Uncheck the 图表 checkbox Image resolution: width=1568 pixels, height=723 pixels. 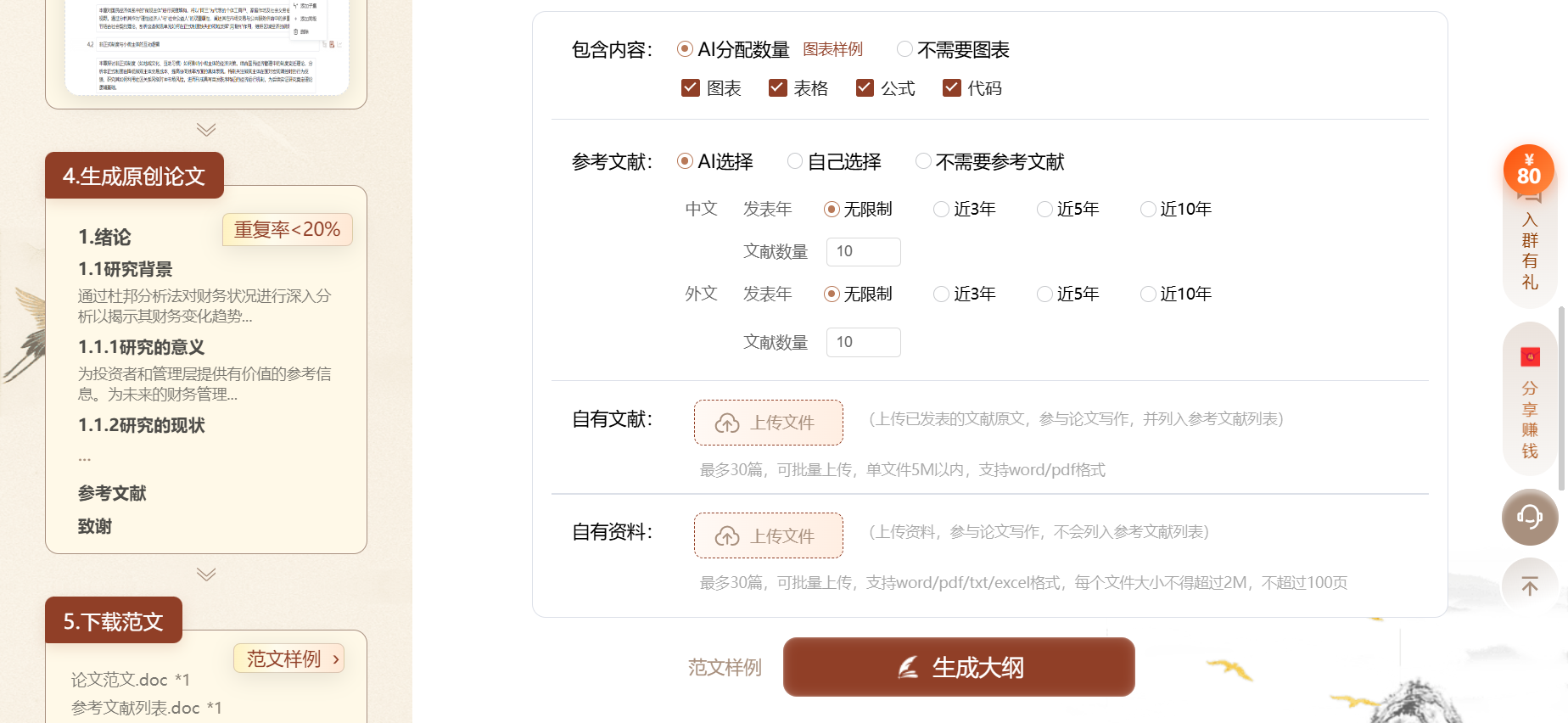[691, 88]
